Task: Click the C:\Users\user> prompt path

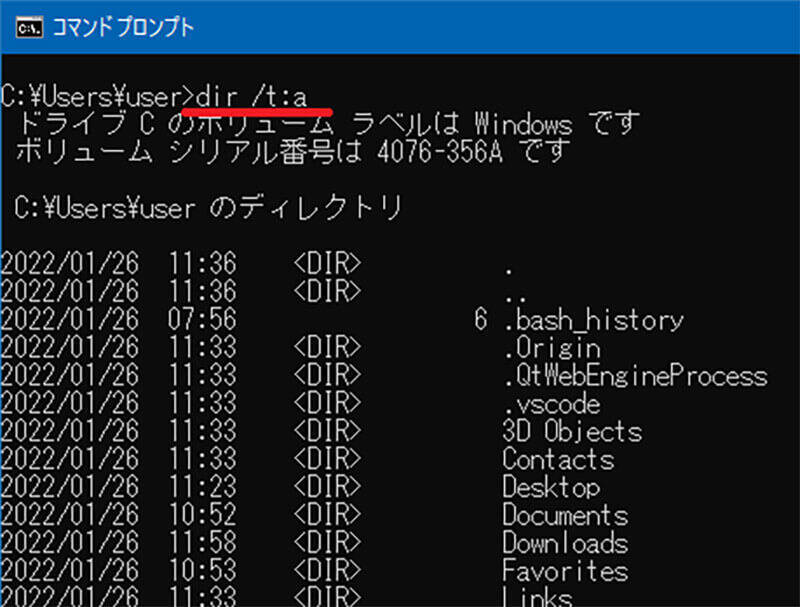Action: tap(97, 95)
